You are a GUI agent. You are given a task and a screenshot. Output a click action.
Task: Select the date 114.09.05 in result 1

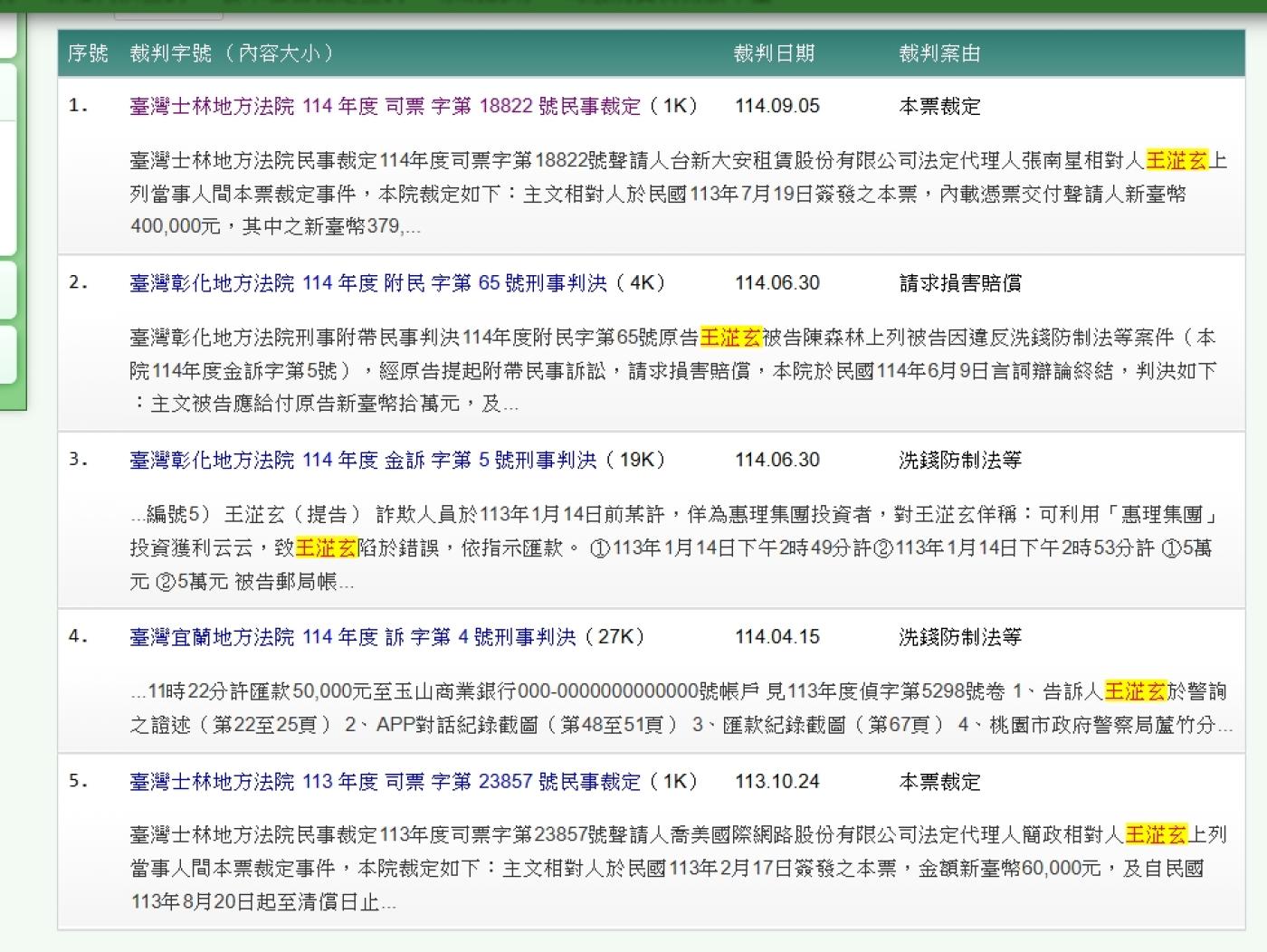coord(776,106)
